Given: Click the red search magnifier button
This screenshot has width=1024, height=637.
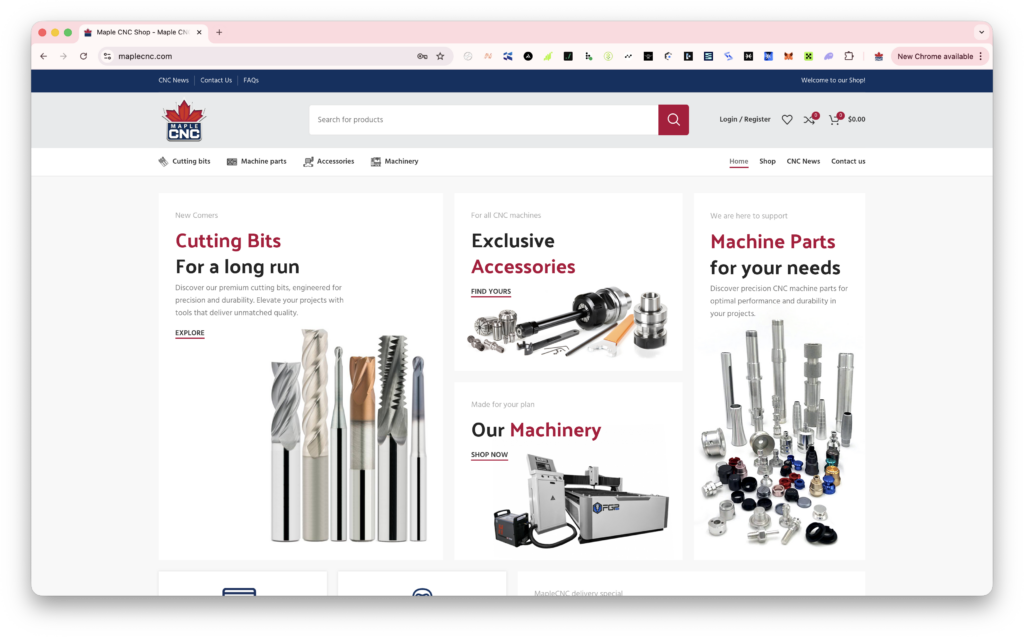Looking at the screenshot, I should (673, 119).
